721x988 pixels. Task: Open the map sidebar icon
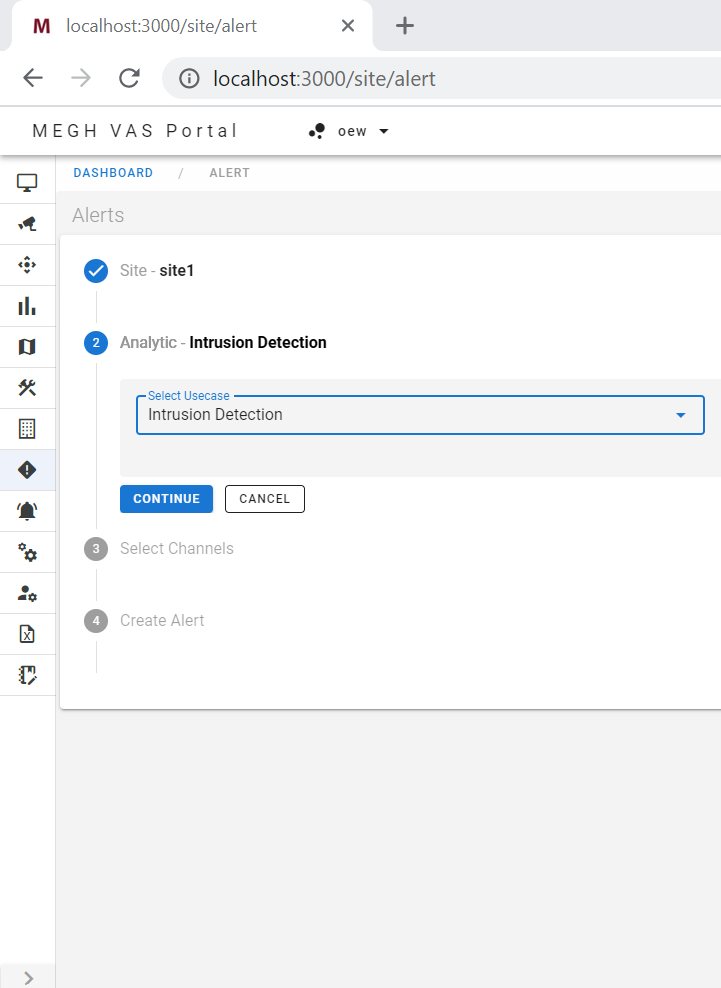(27, 347)
